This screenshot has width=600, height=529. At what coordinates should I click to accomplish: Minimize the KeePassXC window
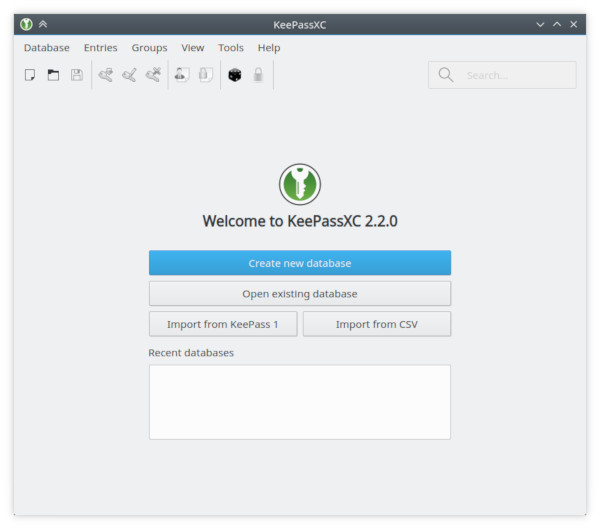(540, 24)
